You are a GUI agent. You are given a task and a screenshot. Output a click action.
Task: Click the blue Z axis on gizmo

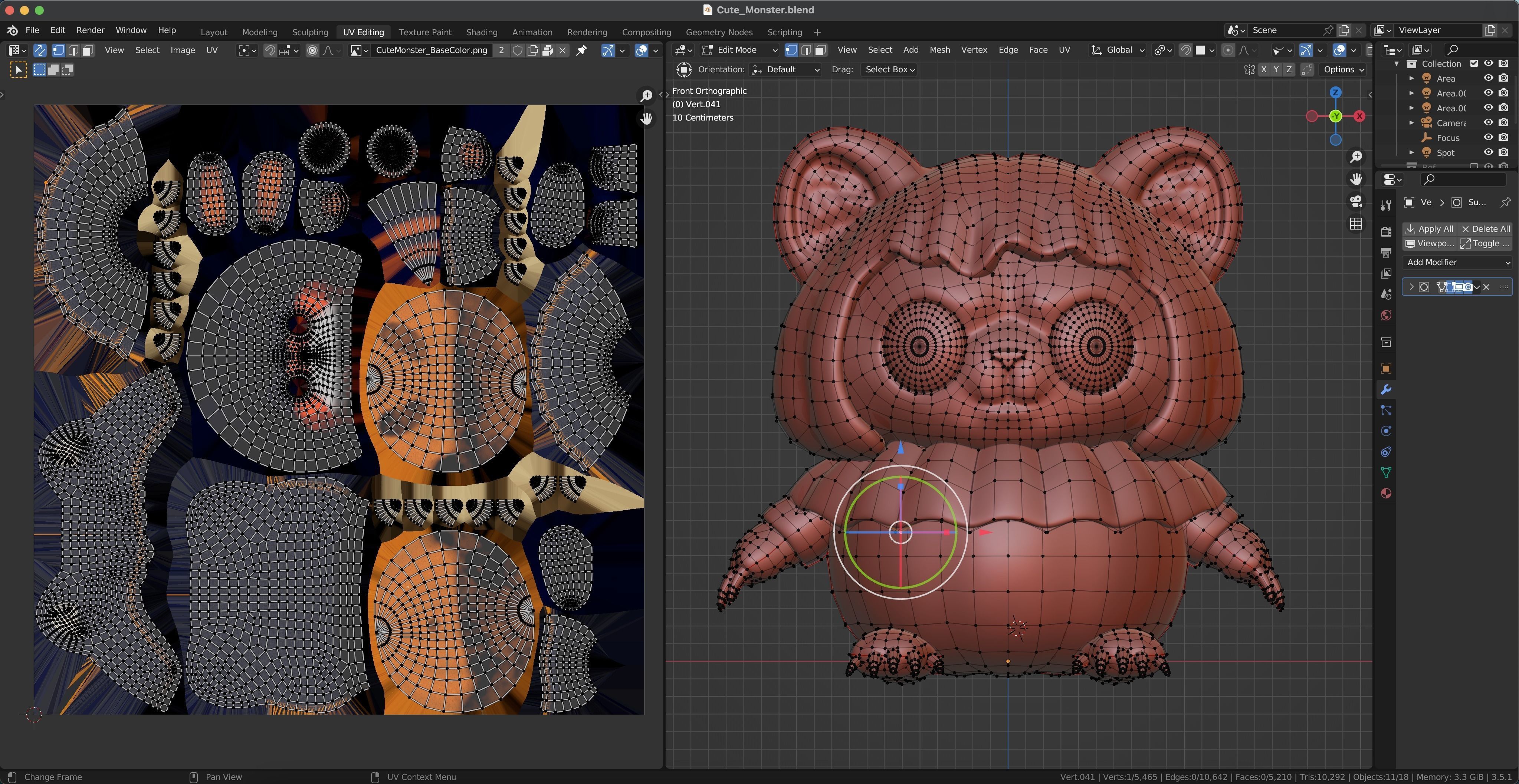click(1335, 93)
